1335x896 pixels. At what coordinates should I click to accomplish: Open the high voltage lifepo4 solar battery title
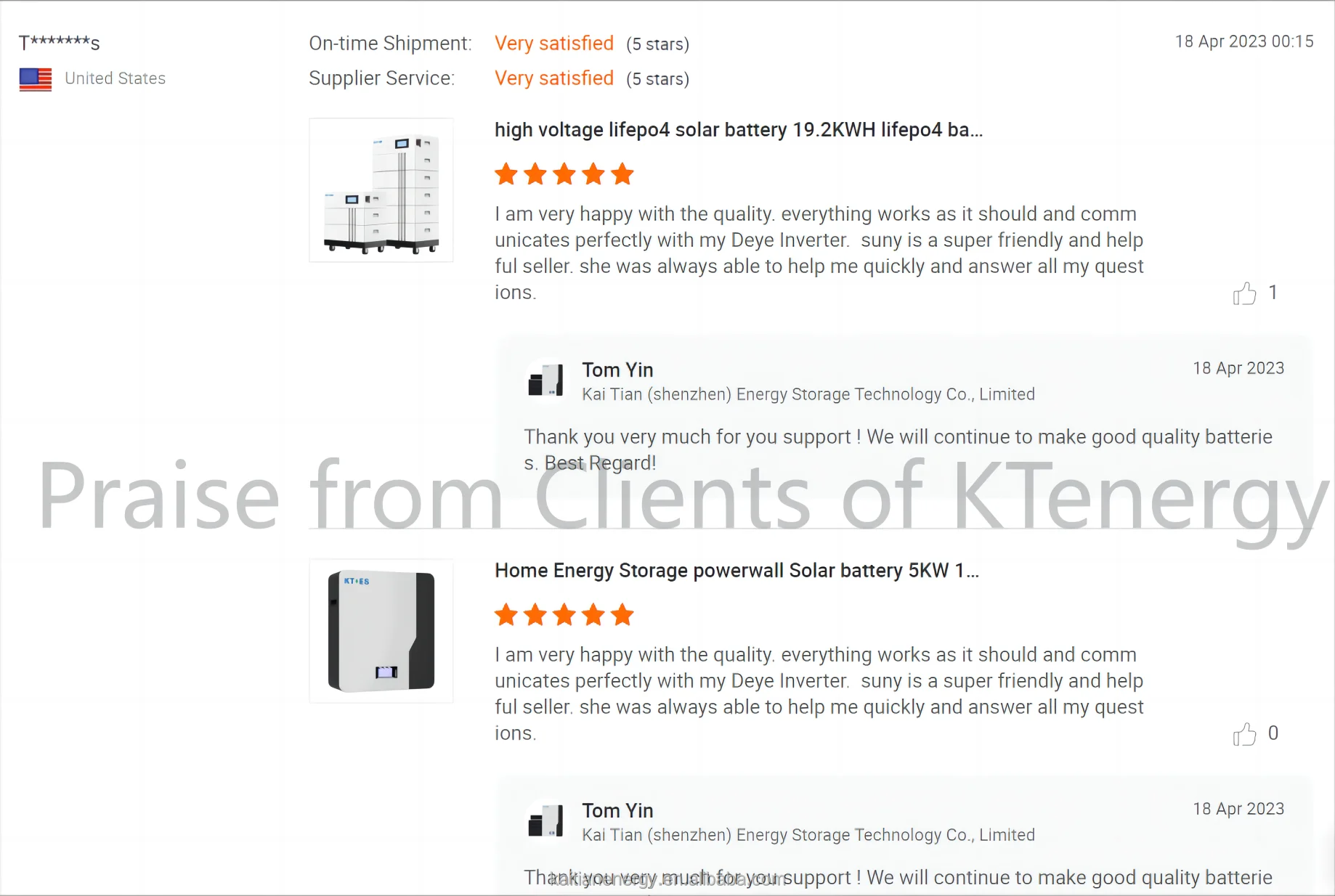[739, 130]
